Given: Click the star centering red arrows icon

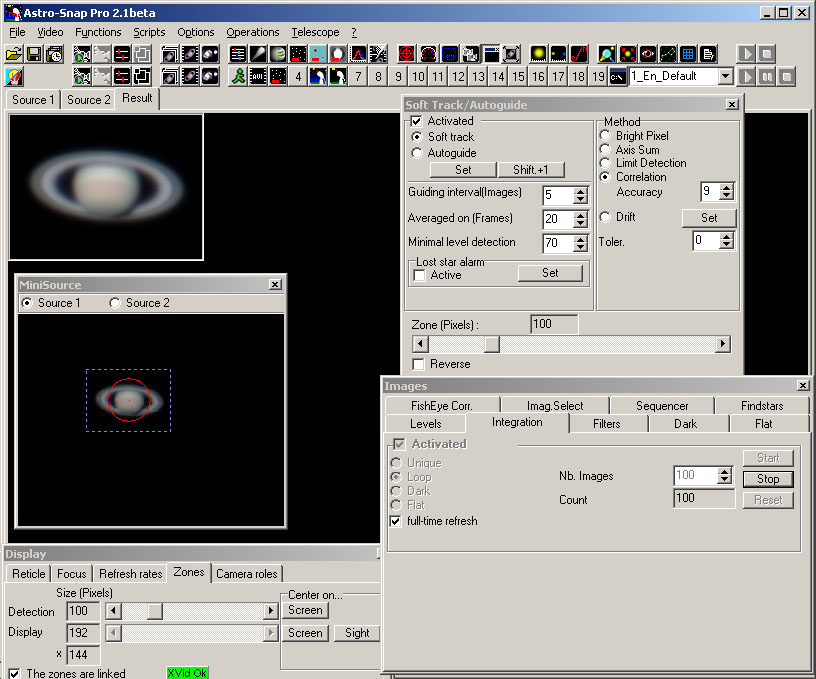Looking at the screenshot, I should [x=628, y=54].
